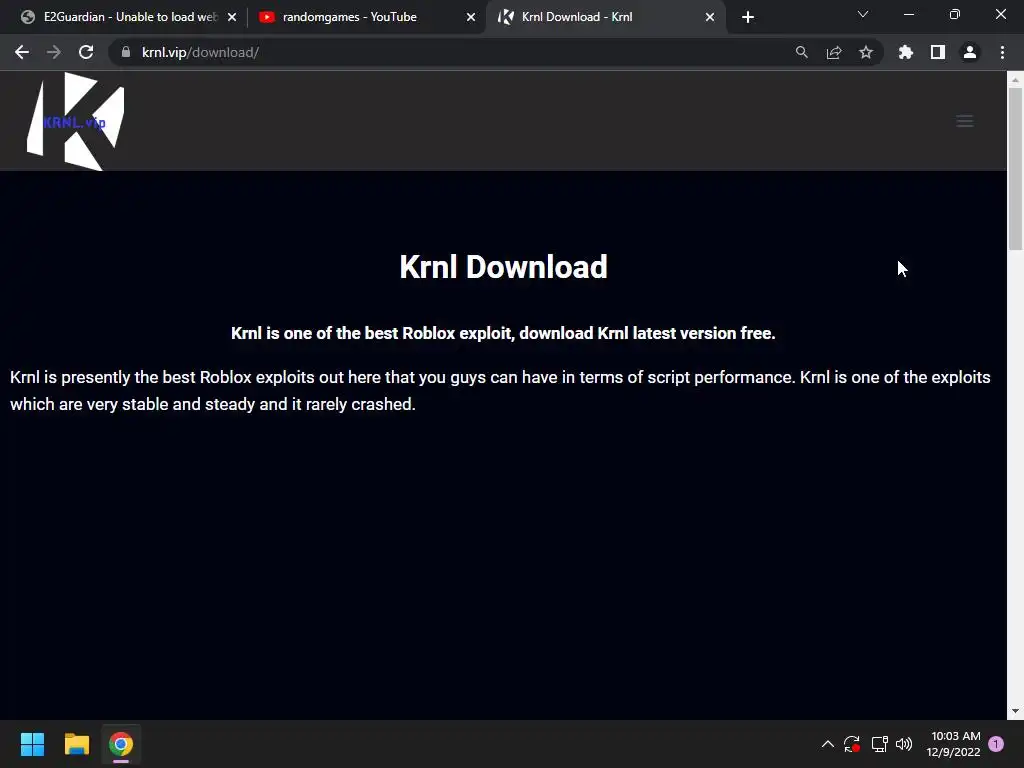
Task: Click the forward navigation arrow
Action: pyautogui.click(x=54, y=52)
